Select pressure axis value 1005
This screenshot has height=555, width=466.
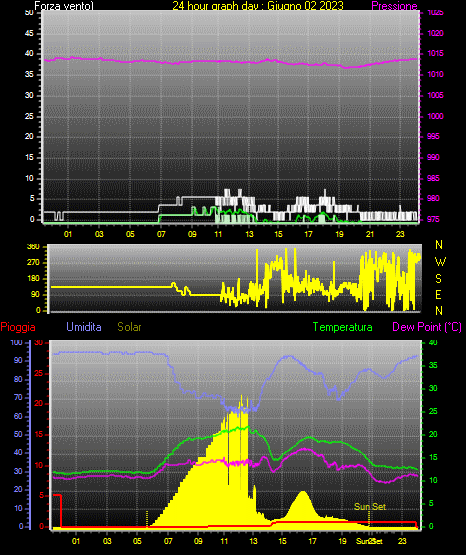point(435,95)
